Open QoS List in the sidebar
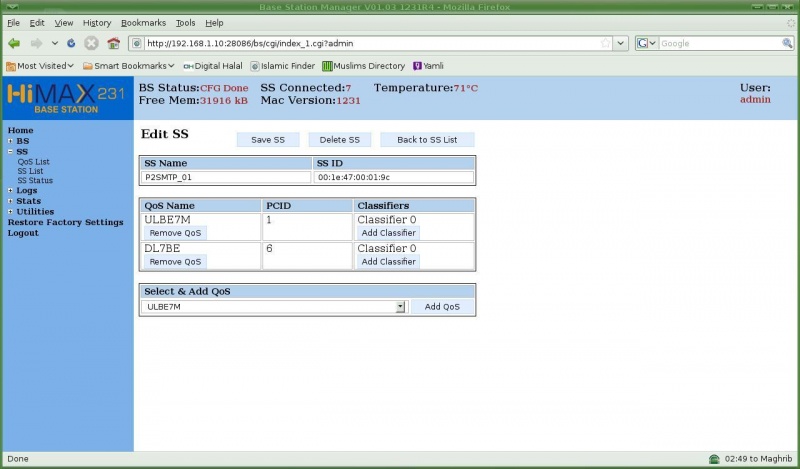800x469 pixels. tap(33, 161)
